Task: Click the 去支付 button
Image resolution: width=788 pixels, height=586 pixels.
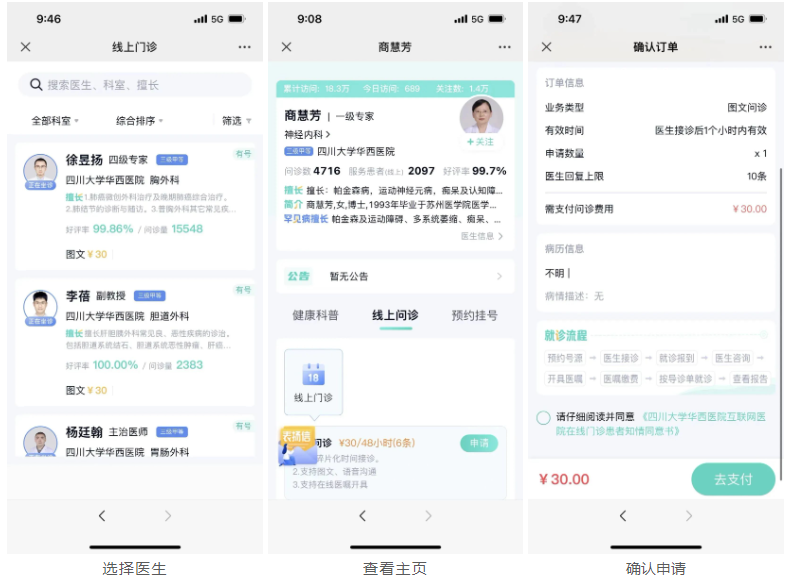Action: (x=733, y=479)
